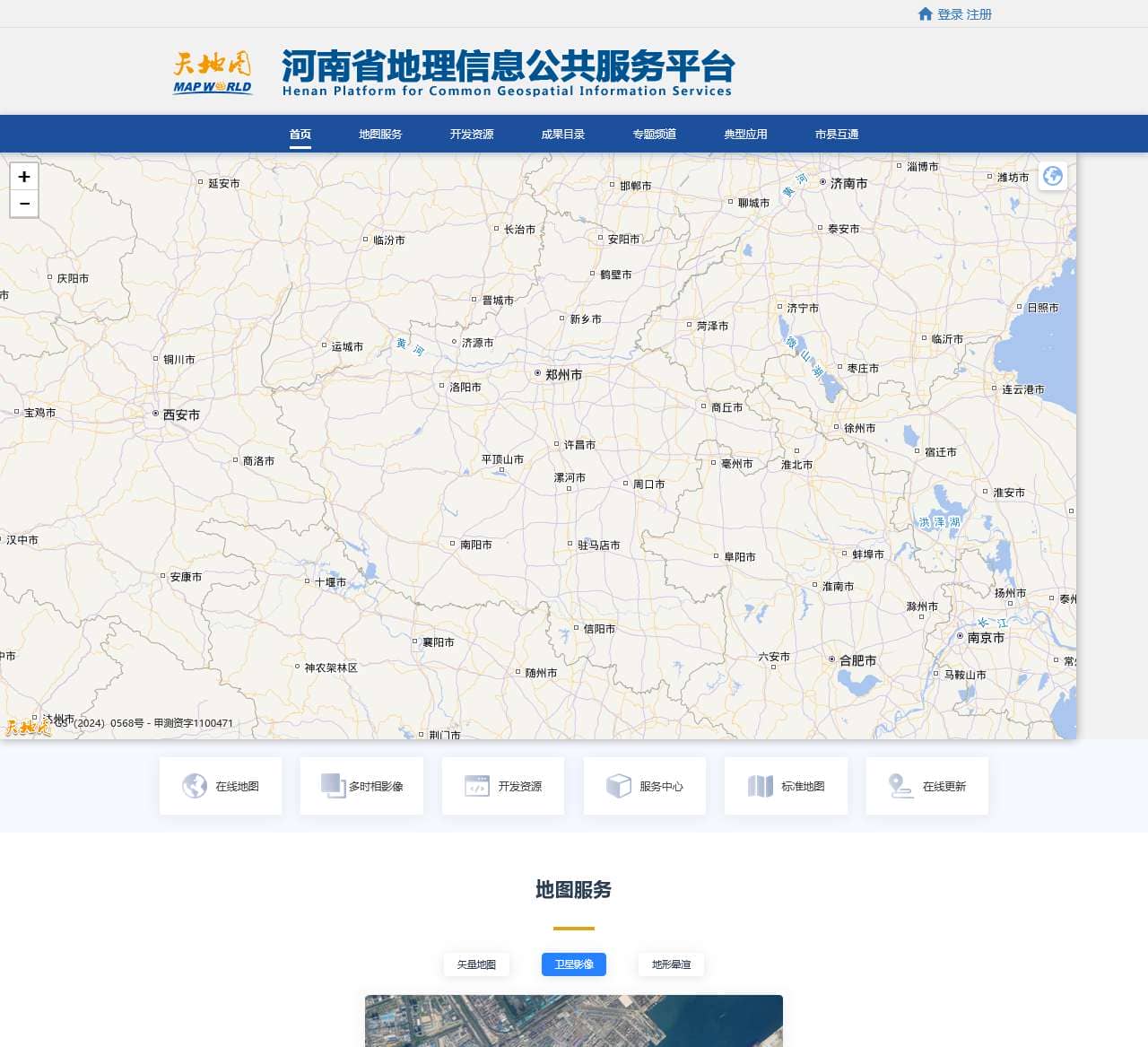
Task: Click the zoom out minus control
Action: pos(24,204)
